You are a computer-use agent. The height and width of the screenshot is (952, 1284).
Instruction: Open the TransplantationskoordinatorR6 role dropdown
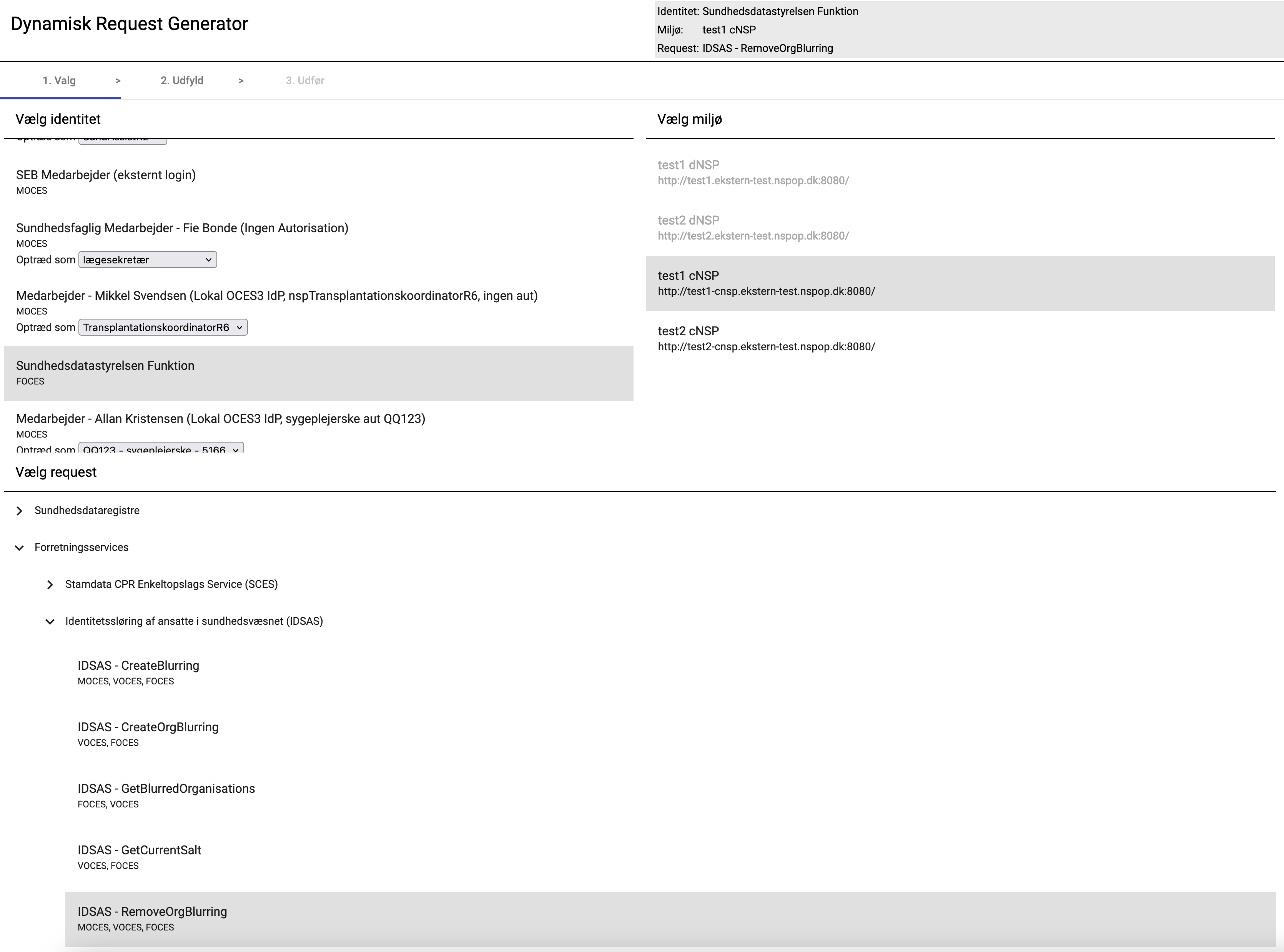[163, 327]
